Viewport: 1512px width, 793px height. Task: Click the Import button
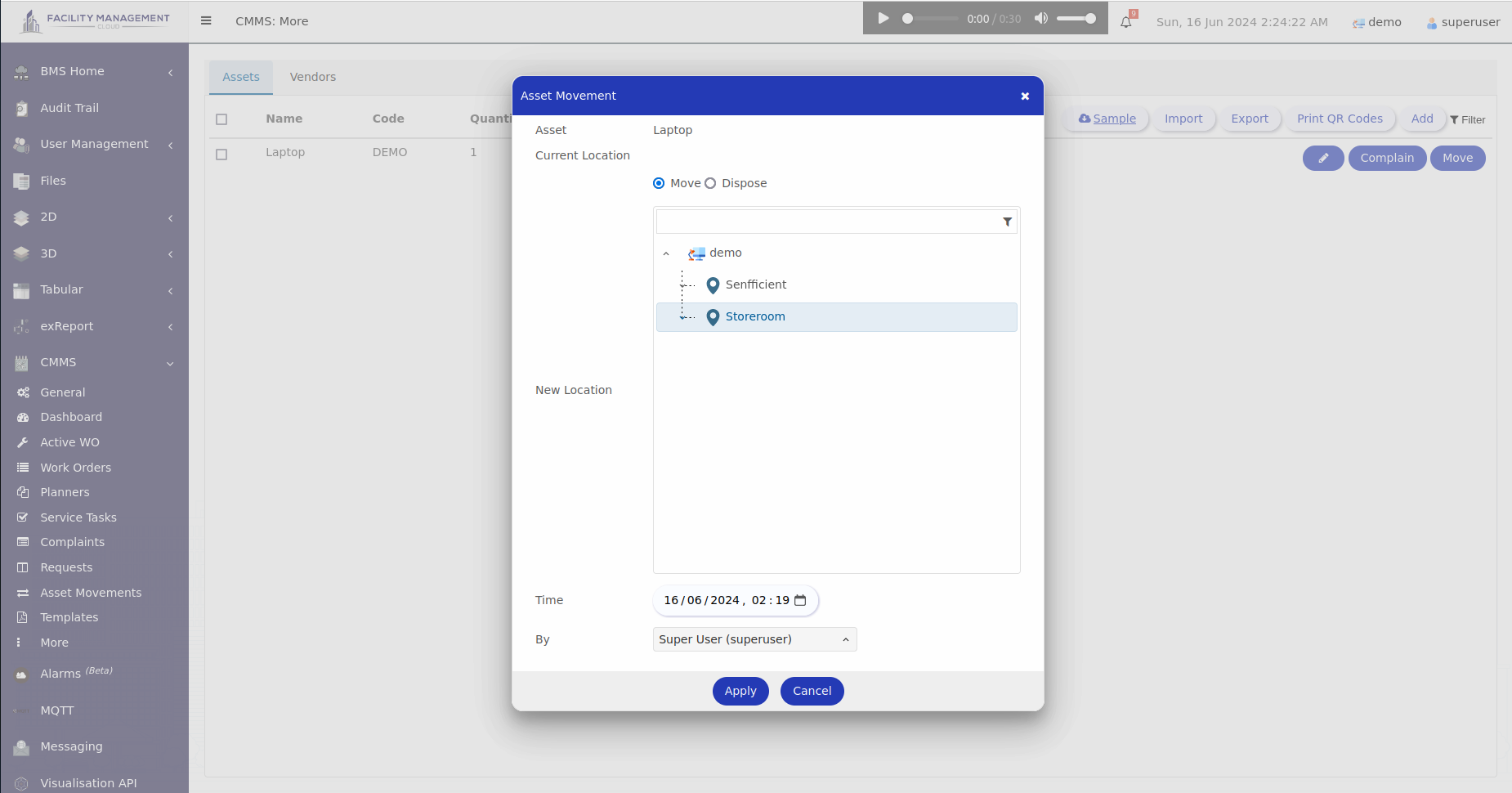[1183, 119]
